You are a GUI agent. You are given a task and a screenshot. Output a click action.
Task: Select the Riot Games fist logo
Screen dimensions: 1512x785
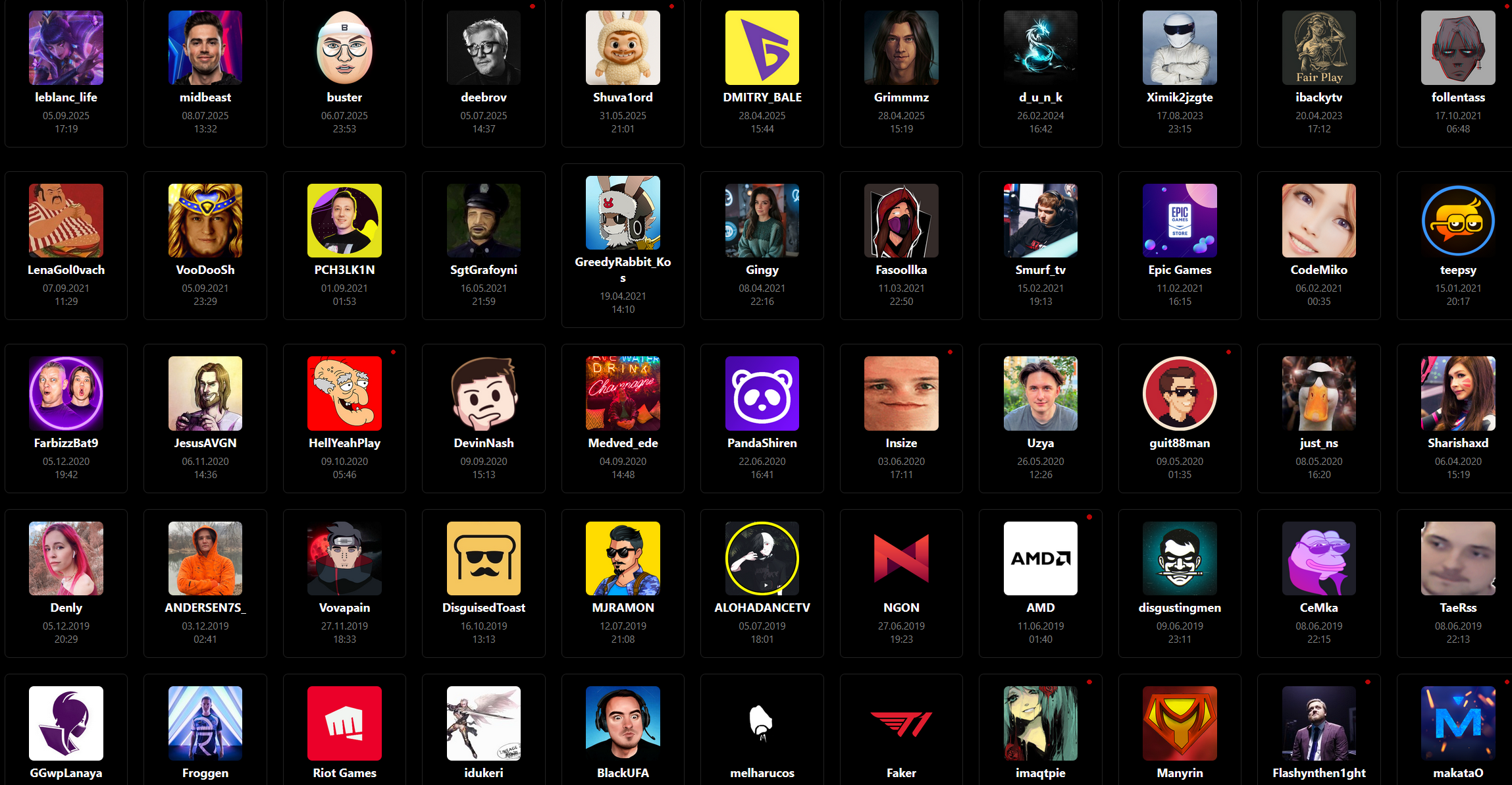(x=344, y=723)
